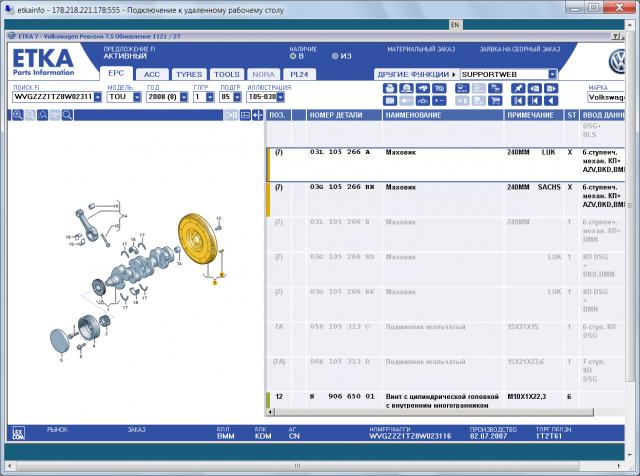640x476 pixels.
Task: Click production date 02.07.2007 in status bar
Action: pyautogui.click(x=488, y=436)
